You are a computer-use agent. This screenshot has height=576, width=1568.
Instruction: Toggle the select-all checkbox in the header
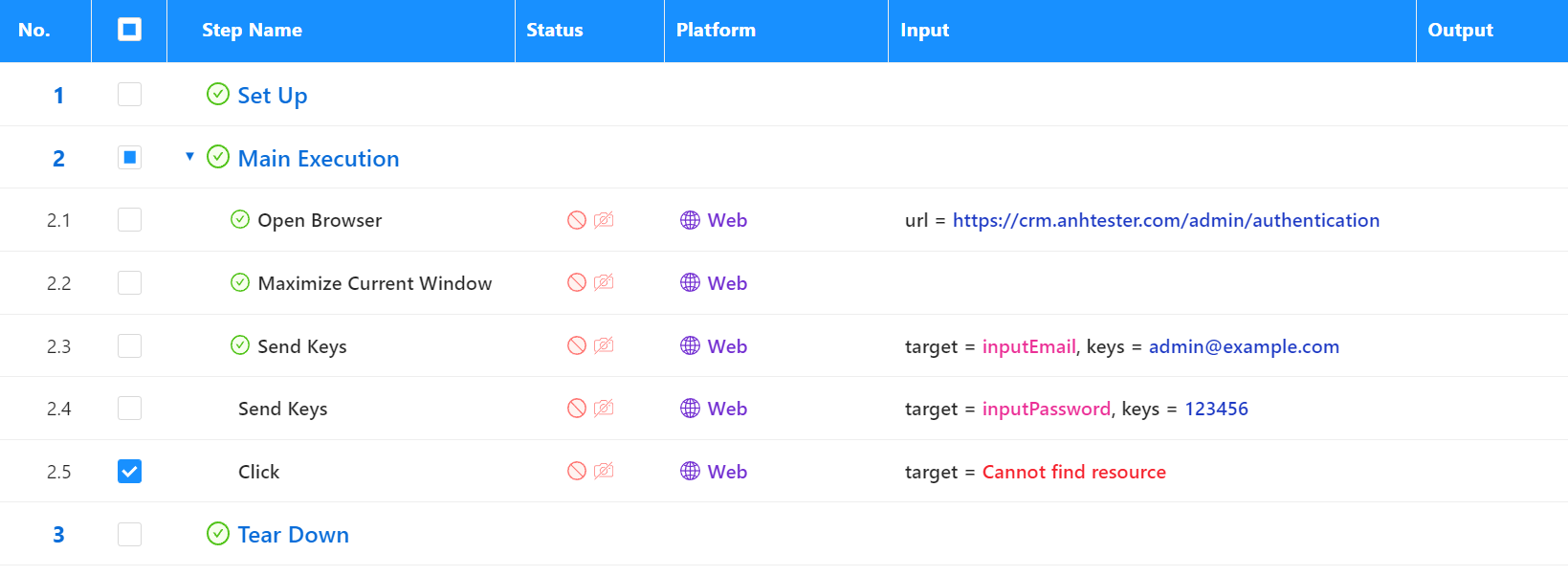click(129, 30)
